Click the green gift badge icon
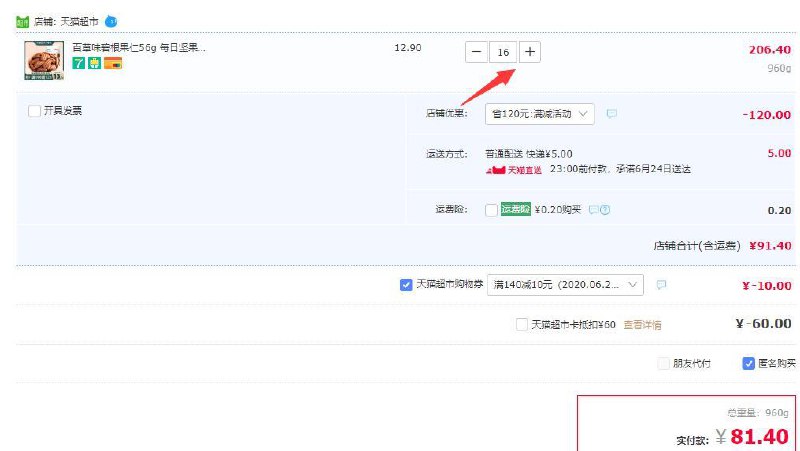 [94, 63]
